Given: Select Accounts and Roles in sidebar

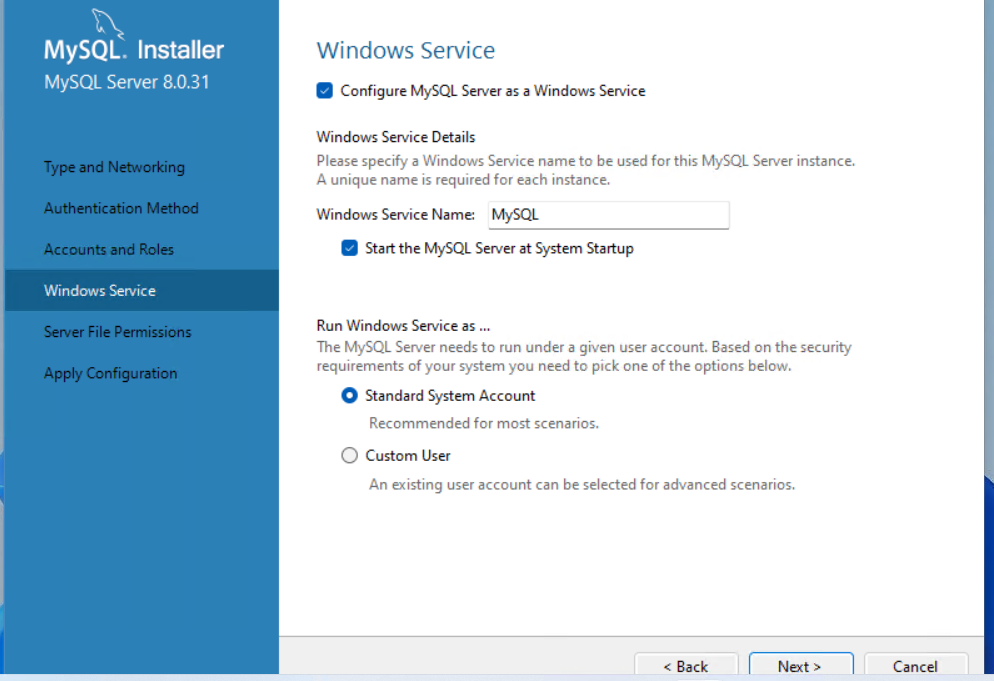Looking at the screenshot, I should [x=108, y=250].
